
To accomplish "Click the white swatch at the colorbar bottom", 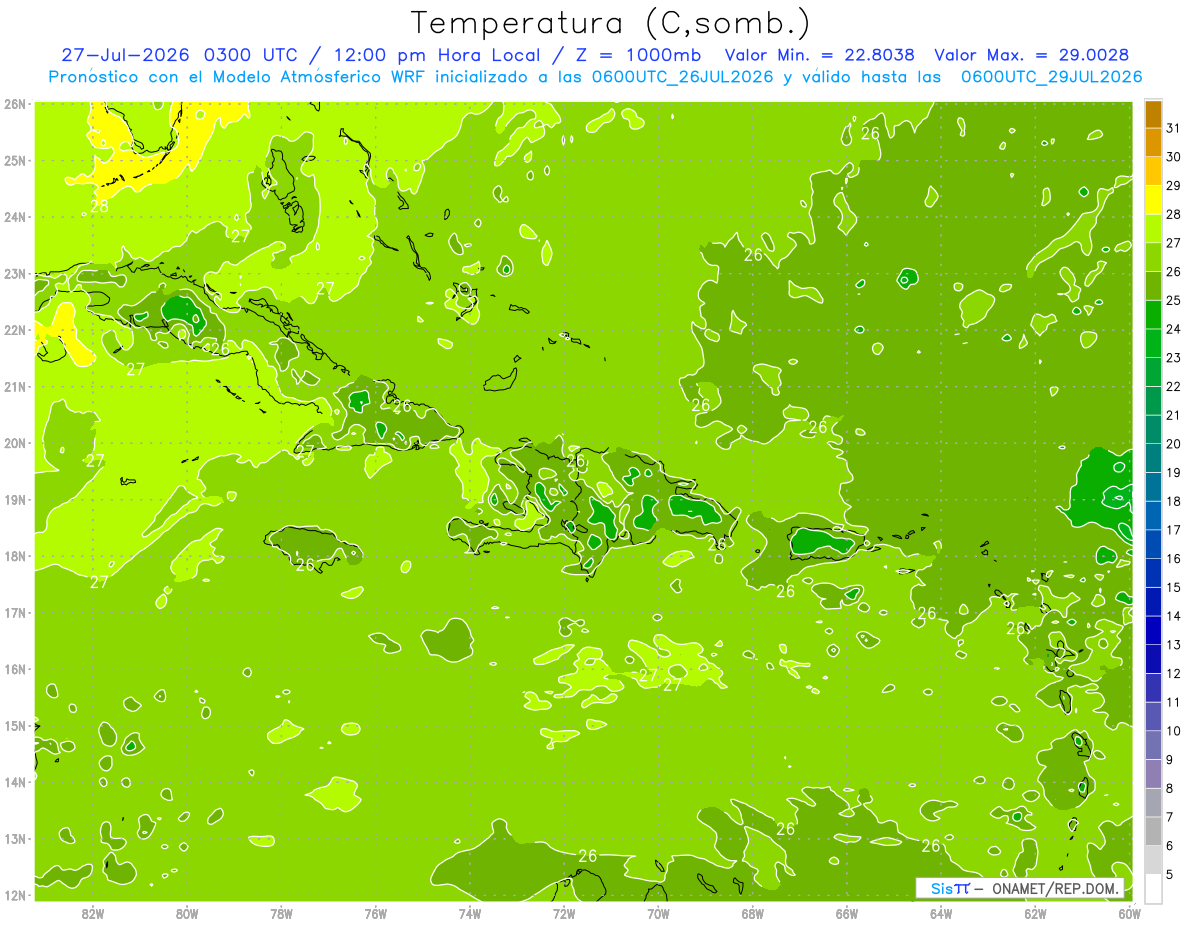I will (x=1153, y=888).
